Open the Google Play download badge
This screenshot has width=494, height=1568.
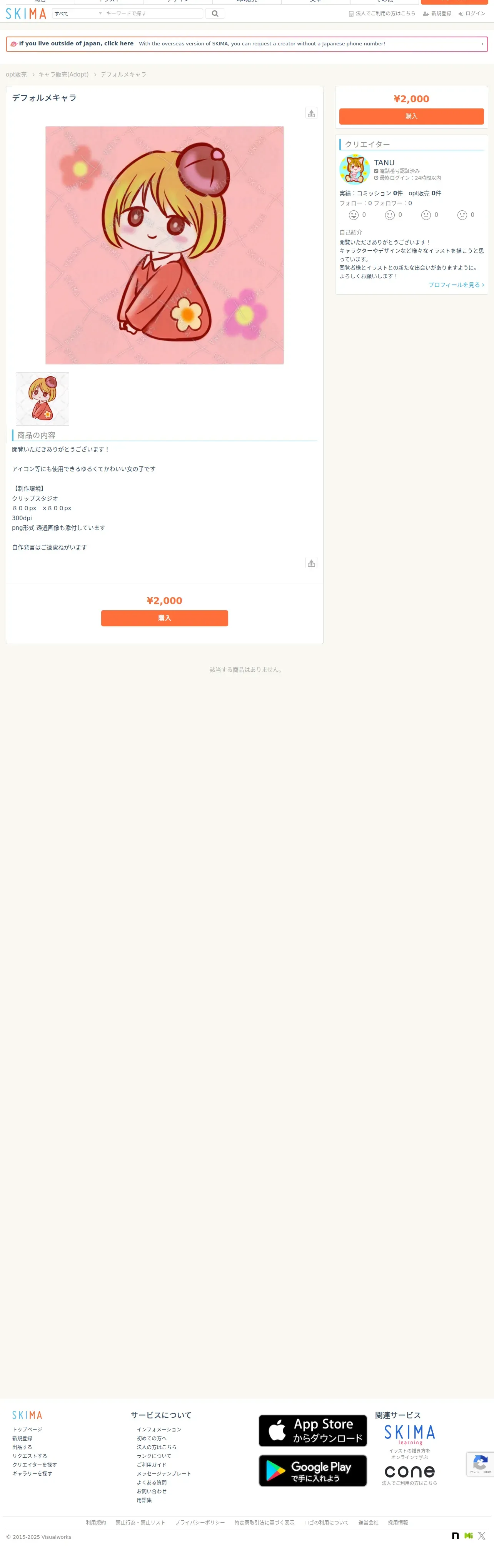tap(313, 1471)
